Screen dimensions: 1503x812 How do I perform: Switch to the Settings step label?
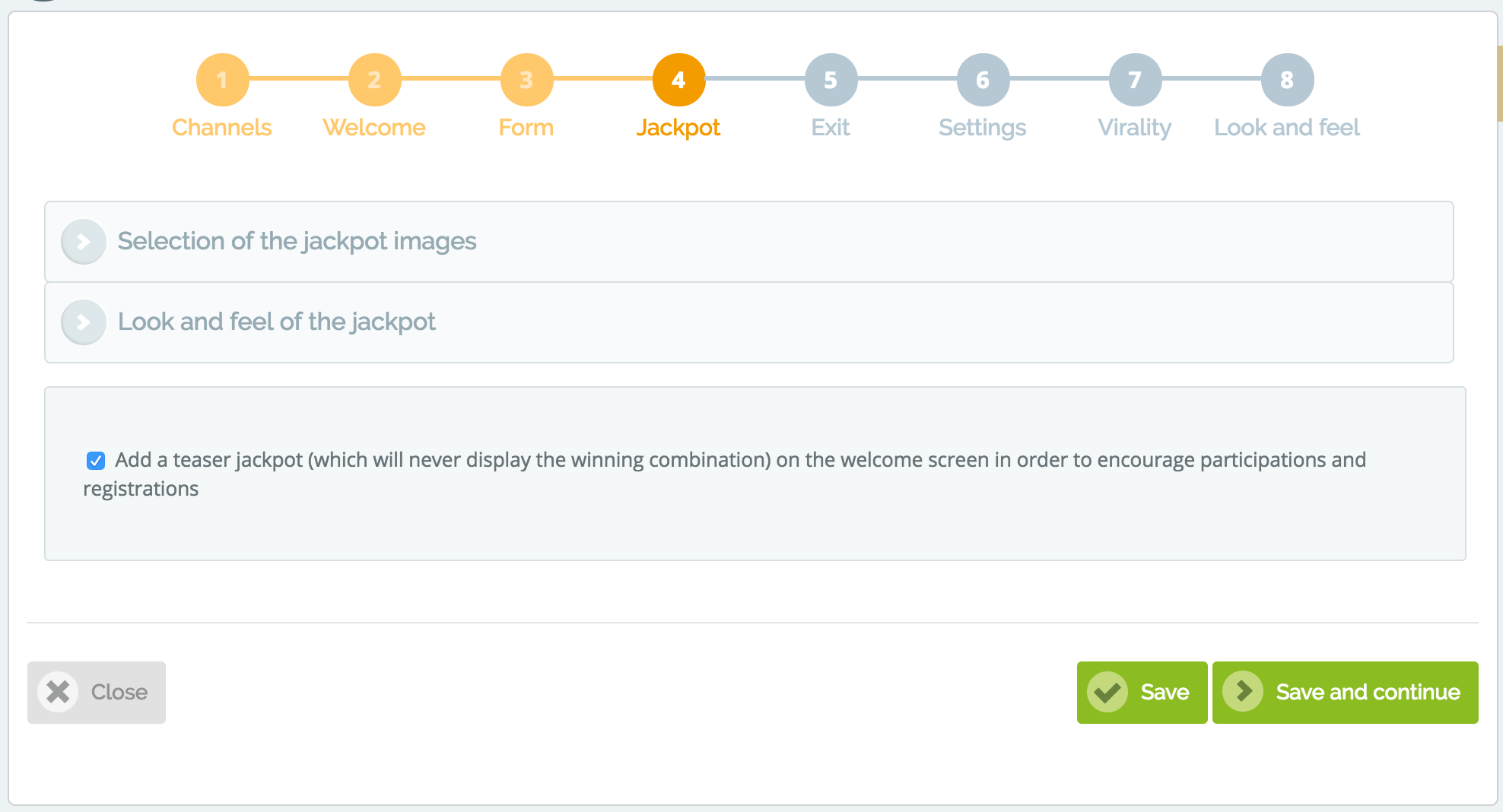(x=983, y=128)
